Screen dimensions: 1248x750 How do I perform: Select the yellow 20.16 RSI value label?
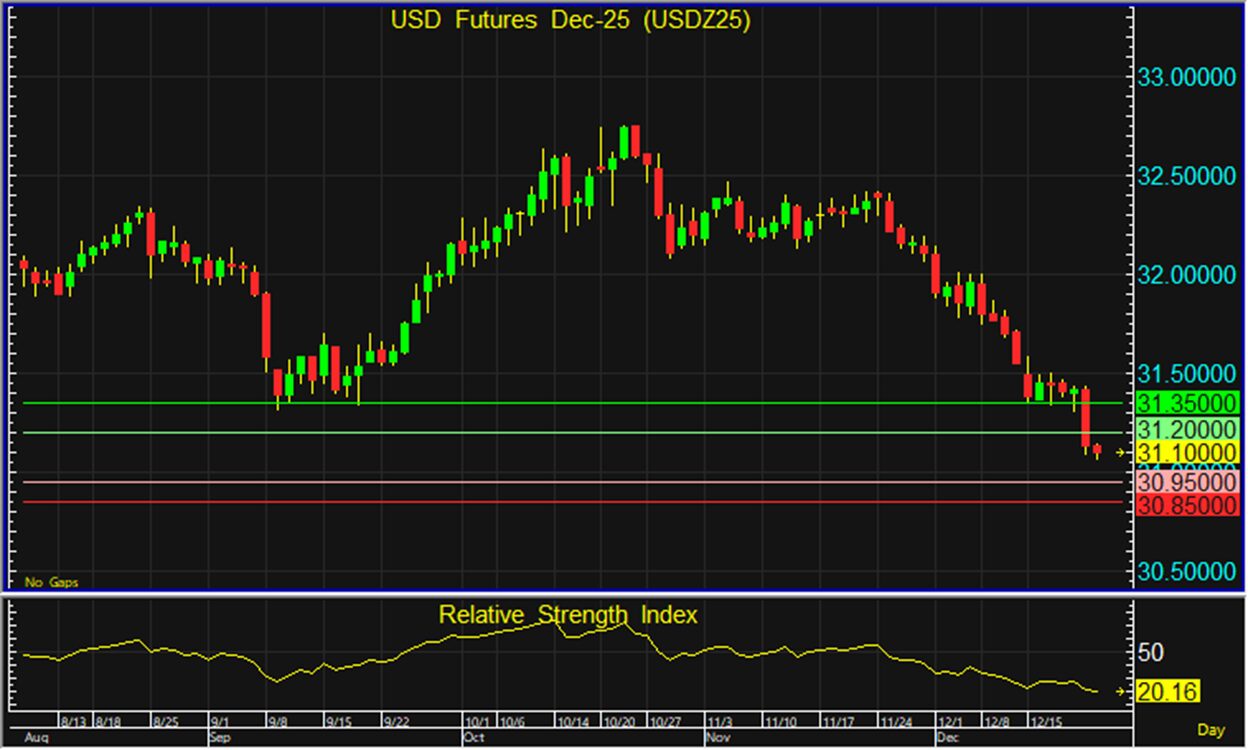(1168, 691)
